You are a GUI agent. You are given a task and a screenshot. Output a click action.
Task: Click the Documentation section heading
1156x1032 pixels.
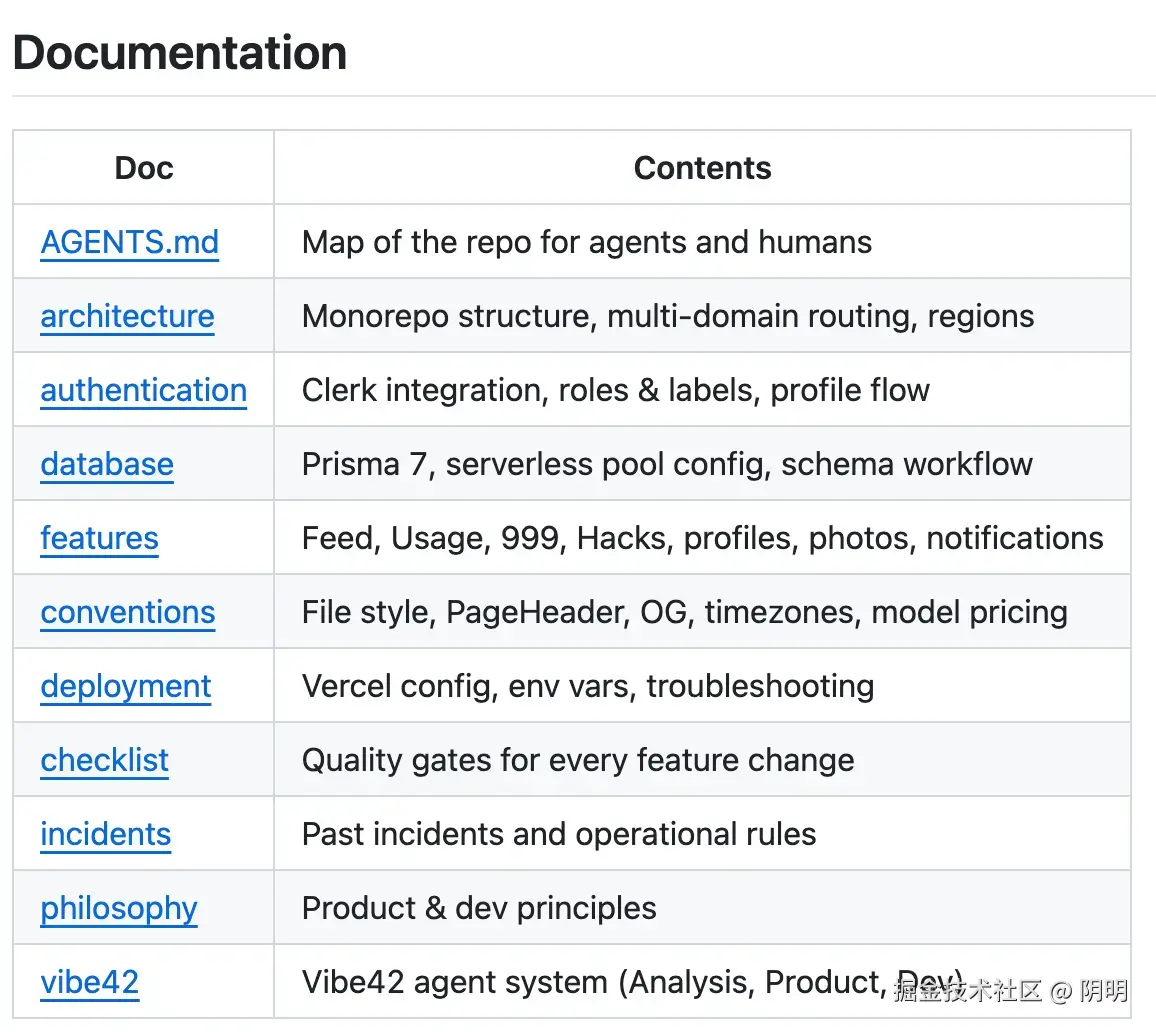180,52
